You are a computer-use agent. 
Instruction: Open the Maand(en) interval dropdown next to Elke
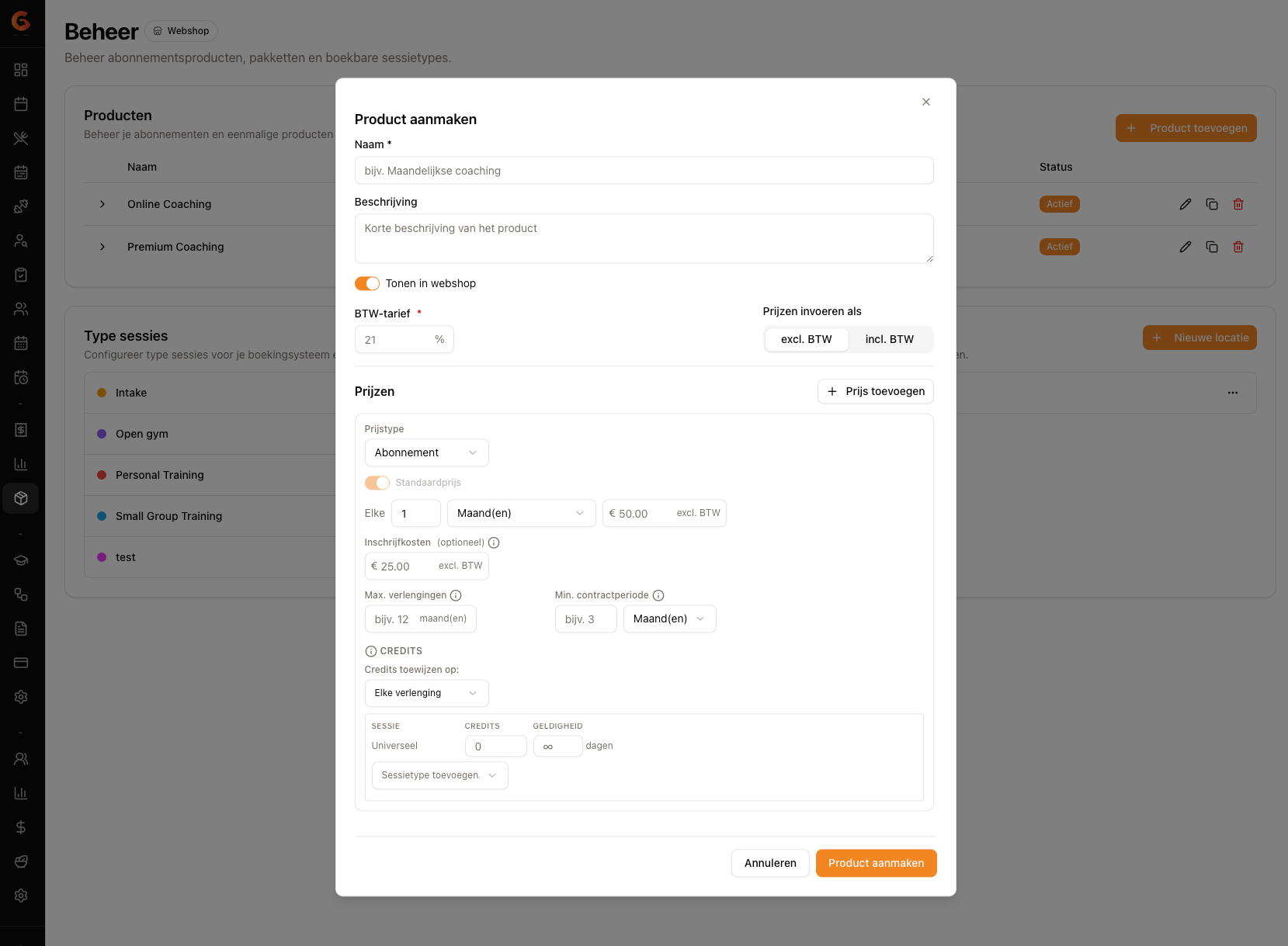[522, 513]
